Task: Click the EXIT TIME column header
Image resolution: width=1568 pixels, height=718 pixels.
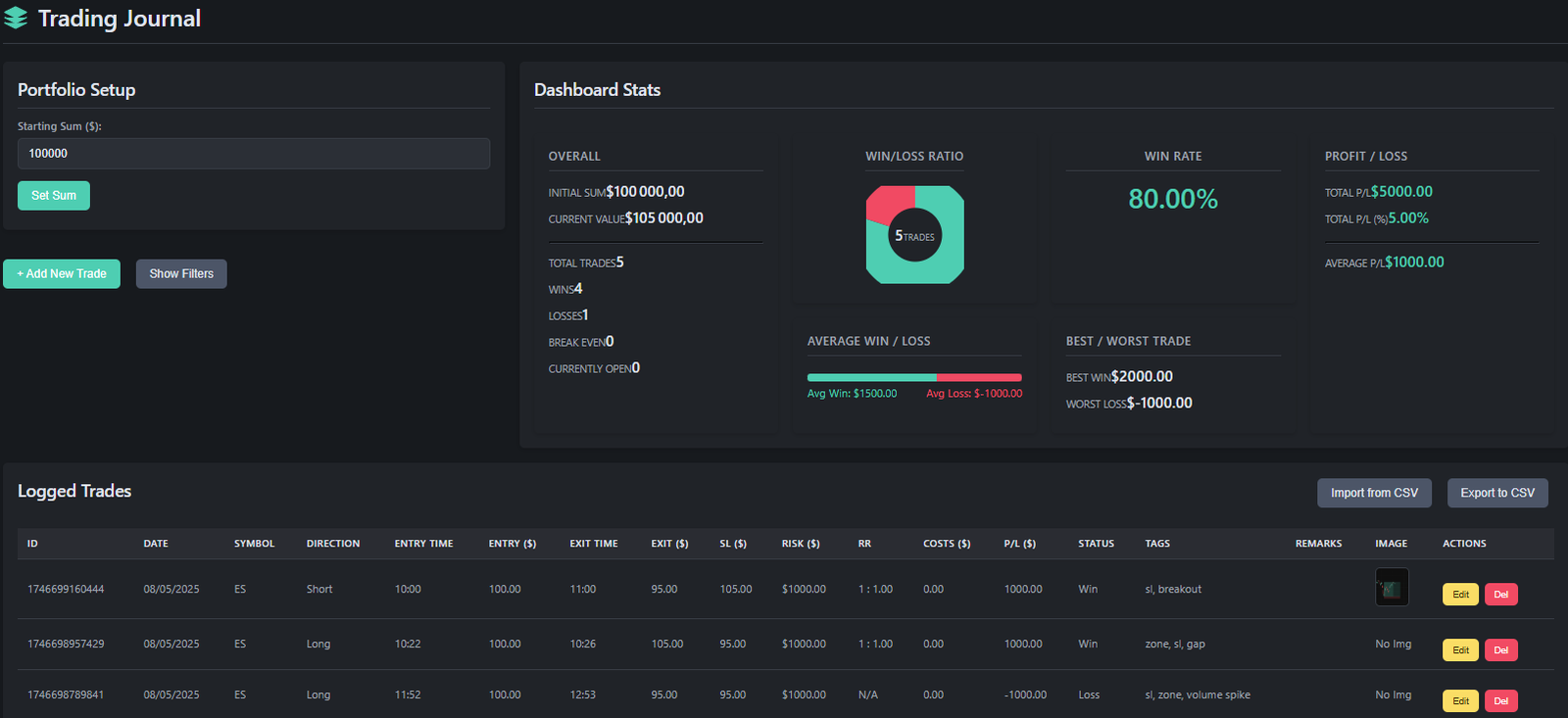Action: pos(594,544)
